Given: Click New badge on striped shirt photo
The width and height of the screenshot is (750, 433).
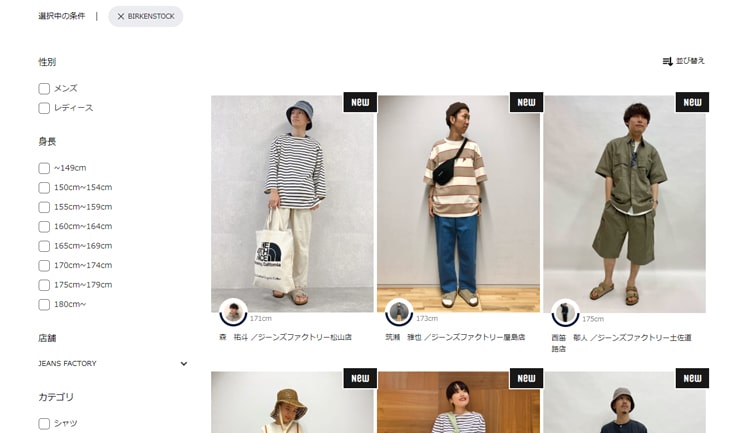Looking at the screenshot, I should coord(360,102).
